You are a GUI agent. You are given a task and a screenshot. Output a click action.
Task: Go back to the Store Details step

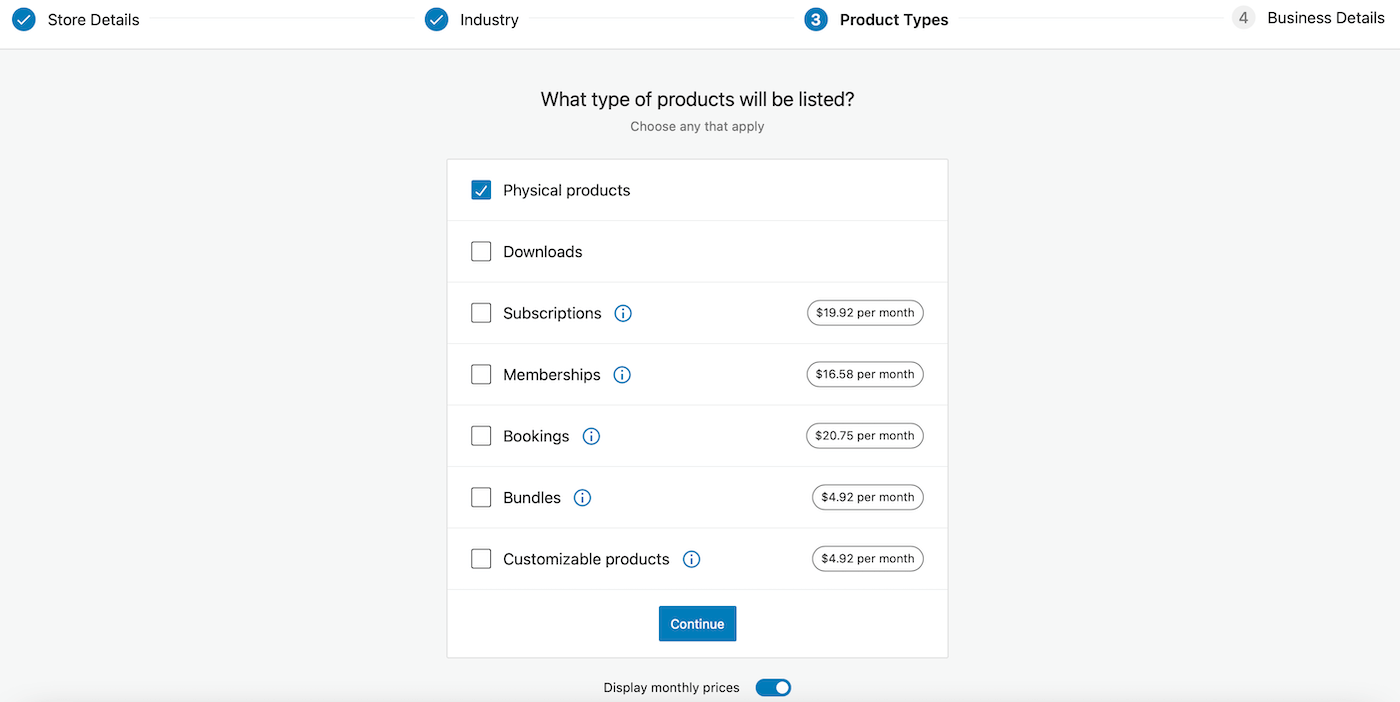[95, 19]
